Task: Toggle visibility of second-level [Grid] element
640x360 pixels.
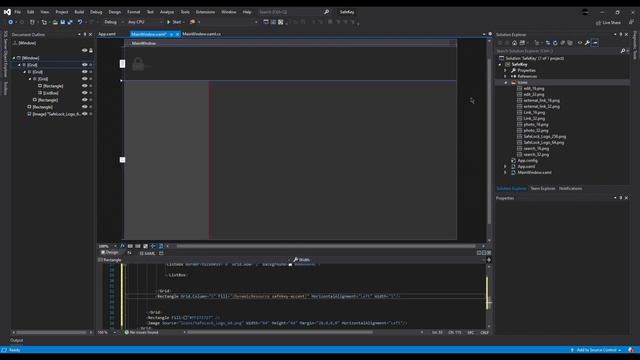Action: pos(85,72)
